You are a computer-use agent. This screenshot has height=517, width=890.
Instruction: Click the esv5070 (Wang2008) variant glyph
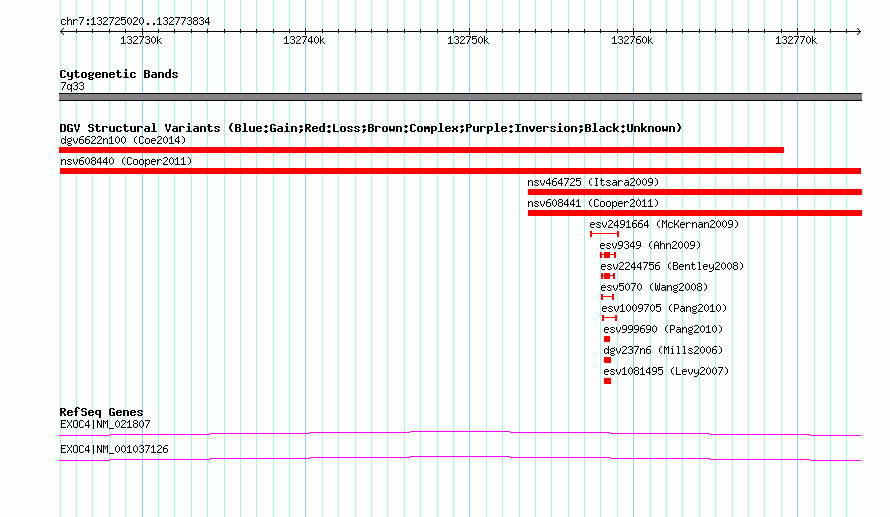click(607, 297)
